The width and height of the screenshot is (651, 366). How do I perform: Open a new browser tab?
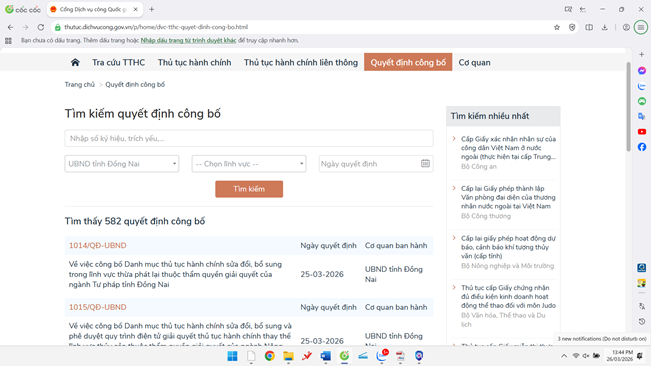pos(152,9)
